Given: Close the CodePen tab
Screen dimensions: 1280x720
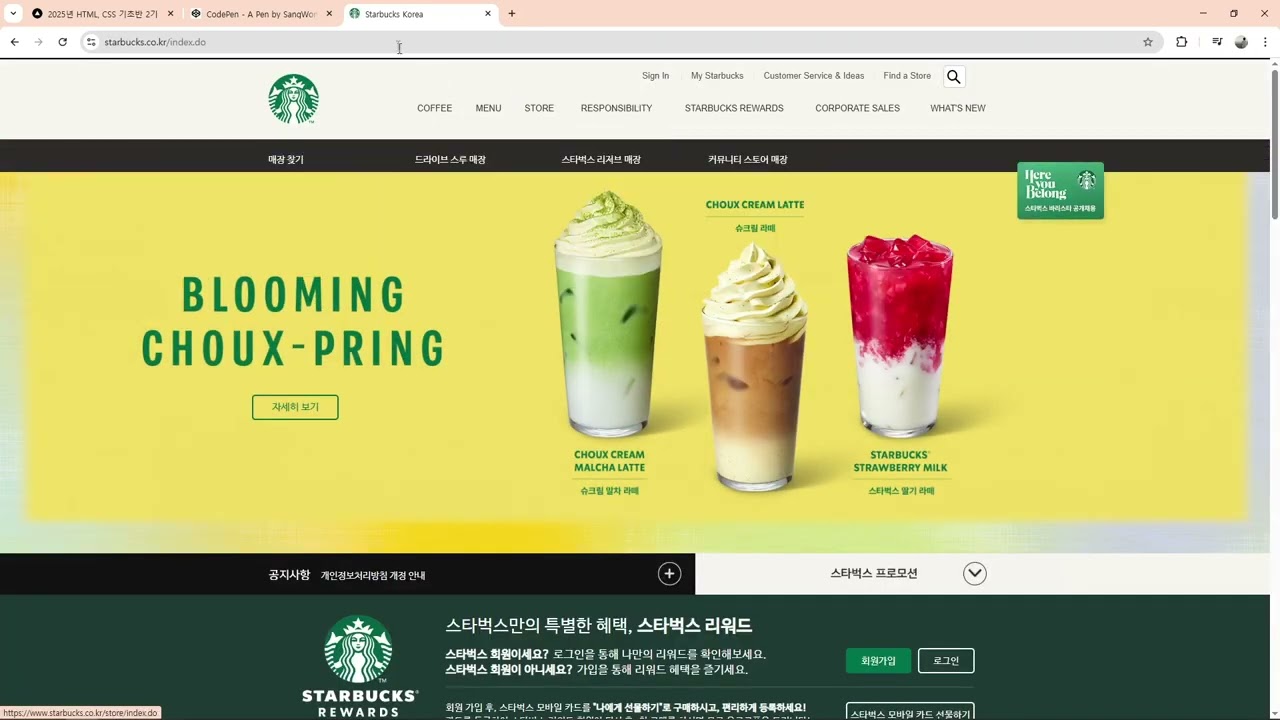Looking at the screenshot, I should 329,14.
